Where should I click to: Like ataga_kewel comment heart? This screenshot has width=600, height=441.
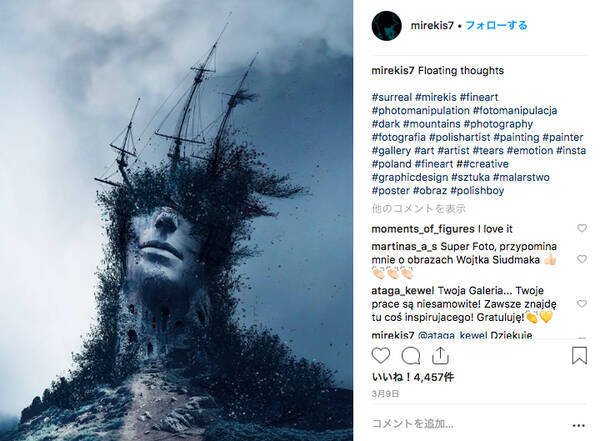(582, 304)
